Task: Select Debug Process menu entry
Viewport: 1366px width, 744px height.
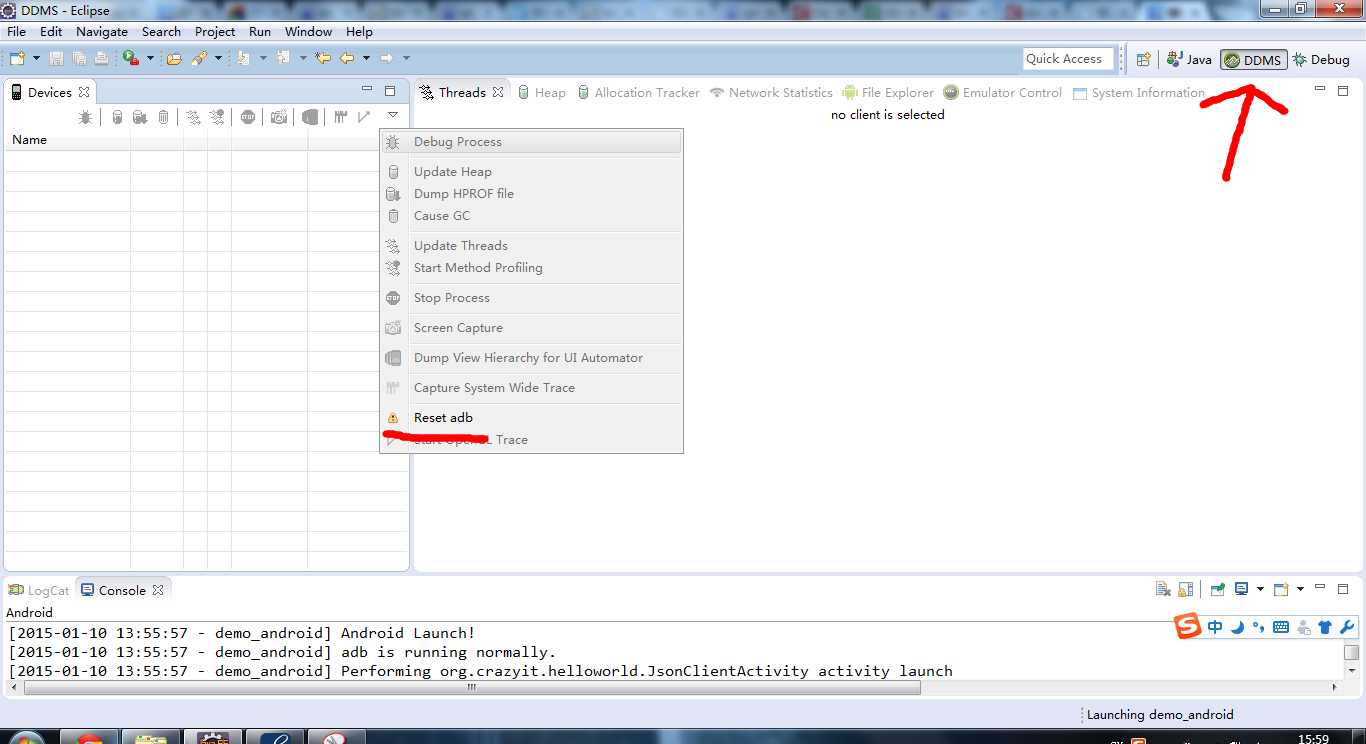Action: click(531, 142)
